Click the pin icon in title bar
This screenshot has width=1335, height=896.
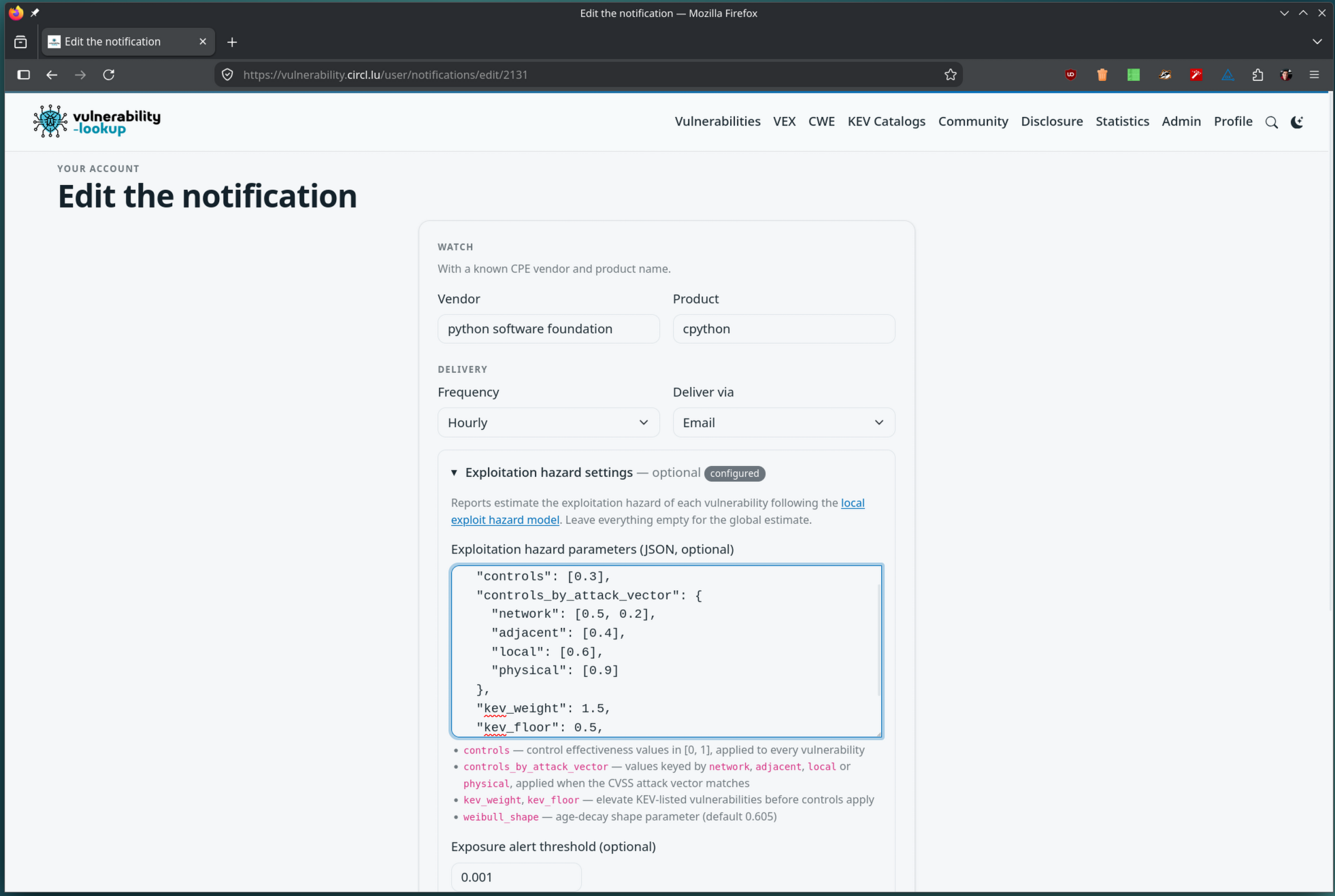click(x=35, y=13)
